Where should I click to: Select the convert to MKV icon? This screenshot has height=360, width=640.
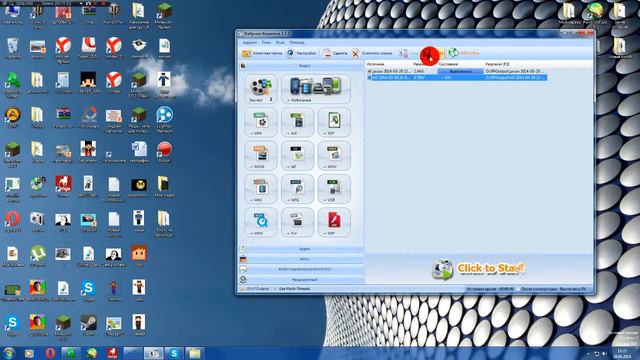(261, 189)
